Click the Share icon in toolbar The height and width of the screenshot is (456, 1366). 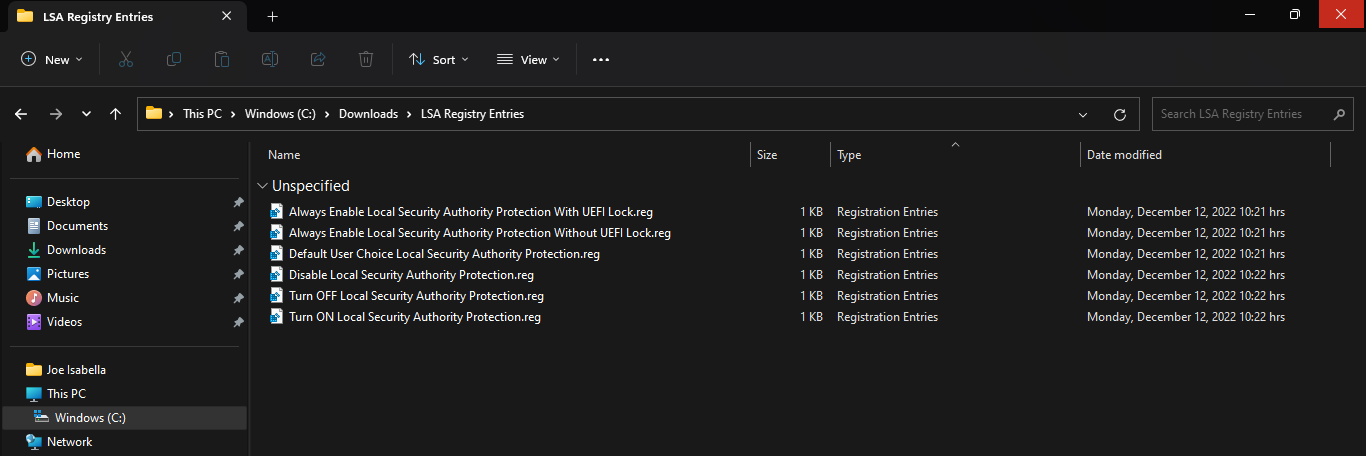[x=318, y=59]
